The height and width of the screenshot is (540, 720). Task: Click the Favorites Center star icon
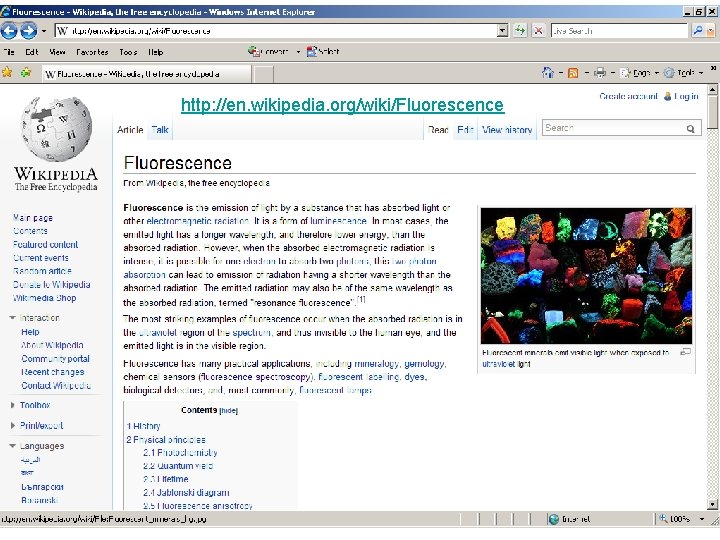[x=7, y=73]
